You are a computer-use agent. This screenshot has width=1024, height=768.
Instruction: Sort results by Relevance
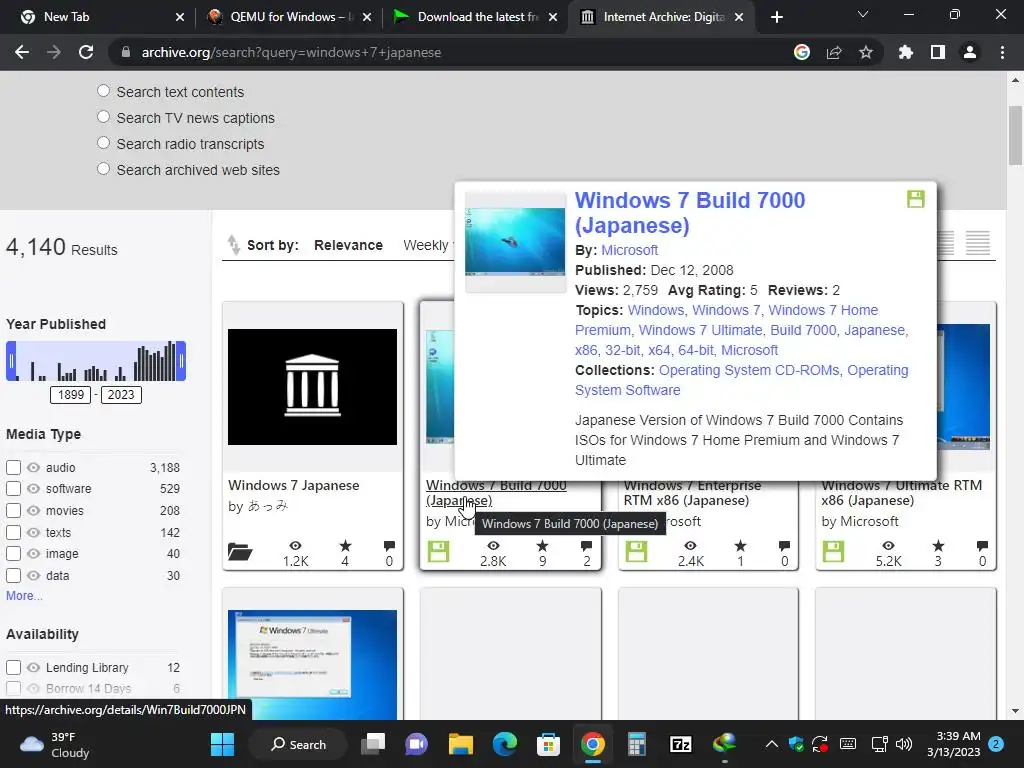click(x=348, y=245)
